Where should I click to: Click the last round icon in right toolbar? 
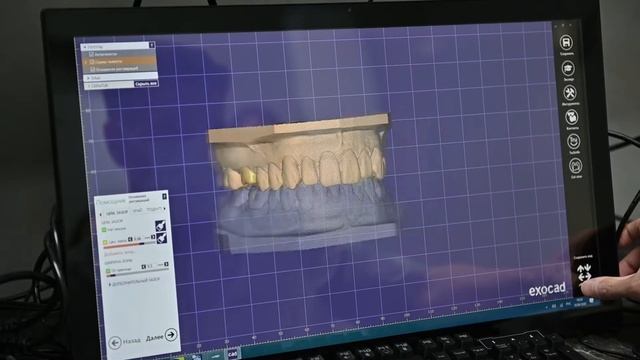tap(576, 166)
